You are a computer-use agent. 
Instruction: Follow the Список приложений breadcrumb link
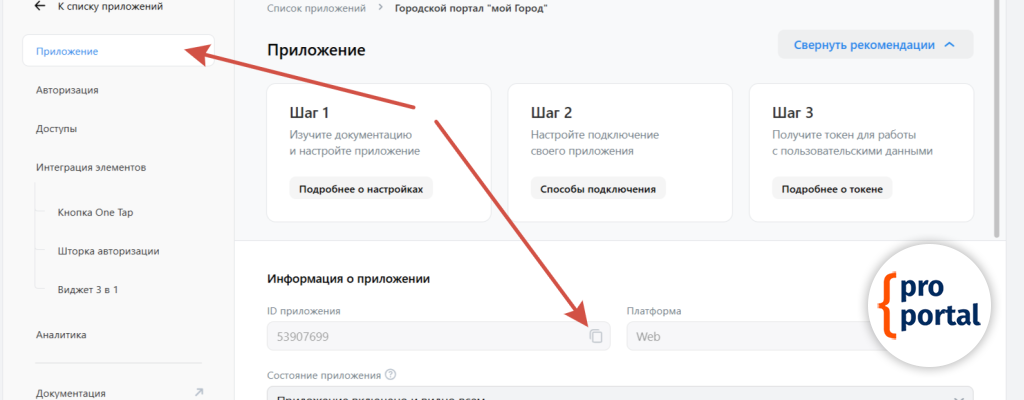[317, 8]
